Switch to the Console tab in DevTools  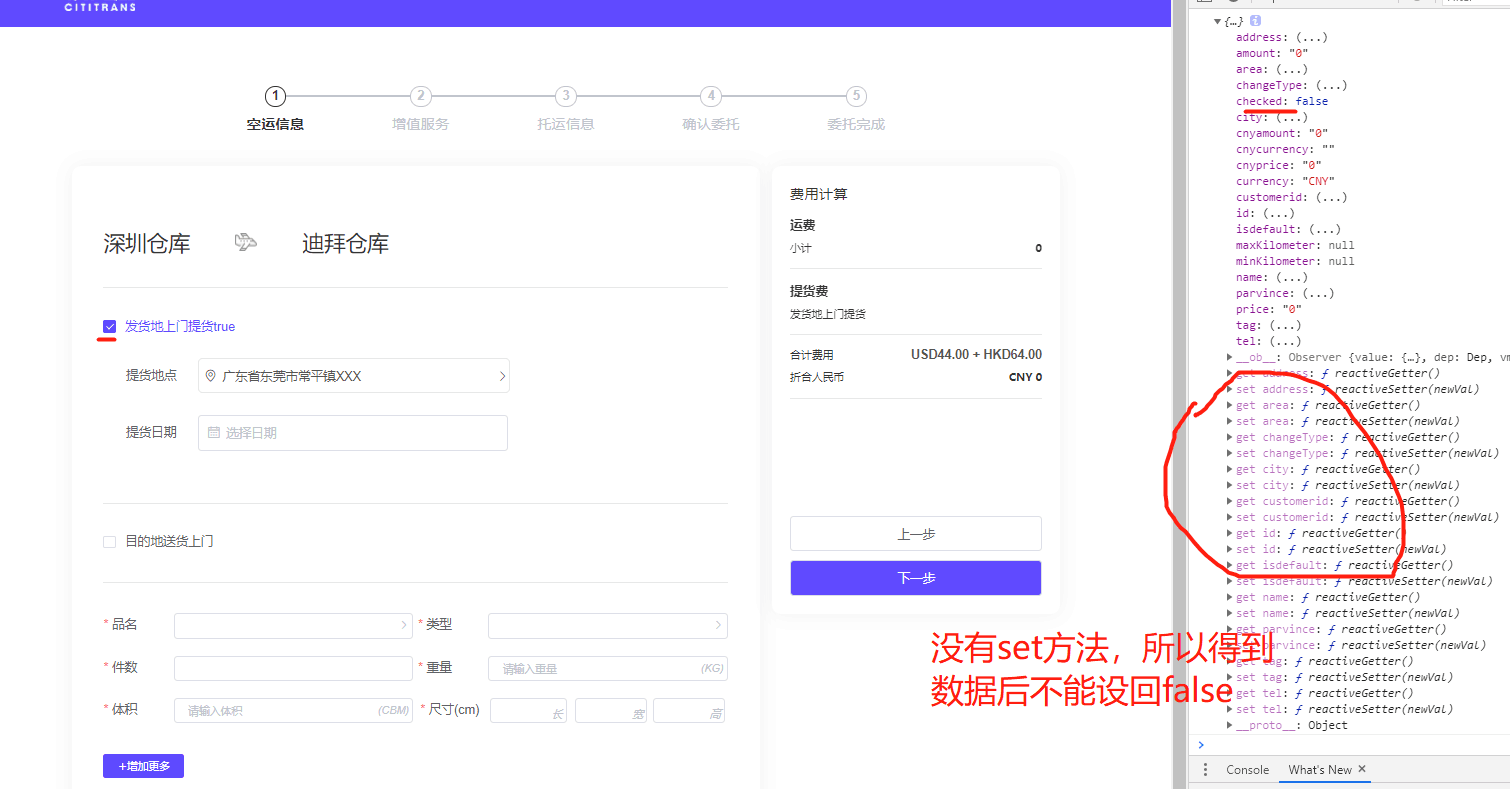click(x=1247, y=769)
